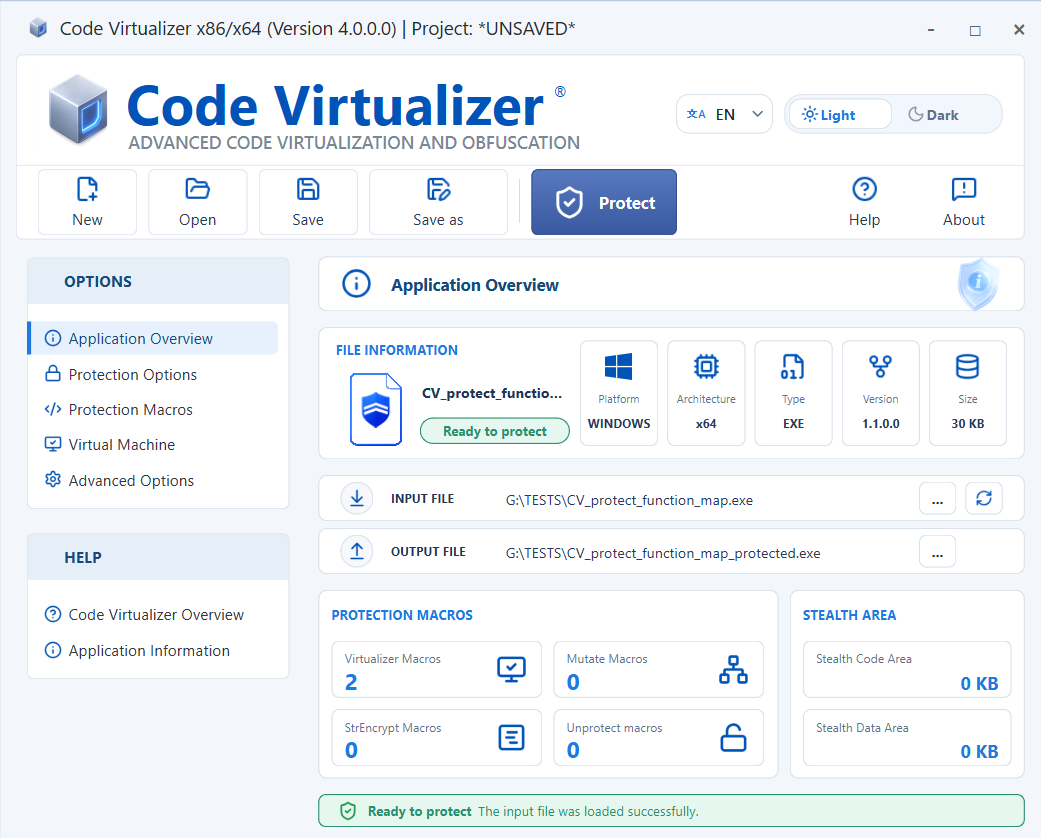This screenshot has height=838, width=1041.
Task: Open the About dialog
Action: click(x=963, y=202)
